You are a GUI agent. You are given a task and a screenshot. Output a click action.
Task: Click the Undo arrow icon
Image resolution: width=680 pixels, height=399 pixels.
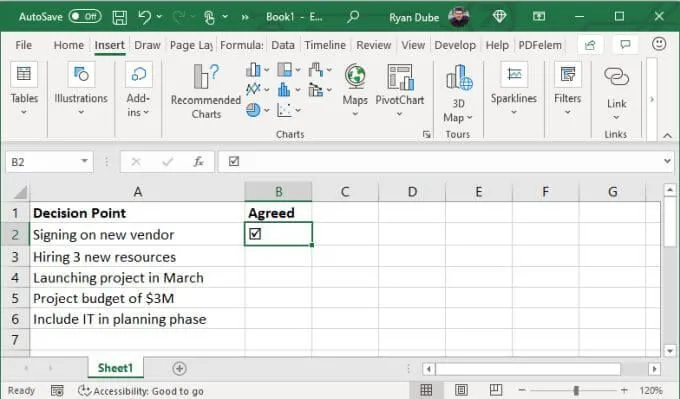click(x=144, y=17)
